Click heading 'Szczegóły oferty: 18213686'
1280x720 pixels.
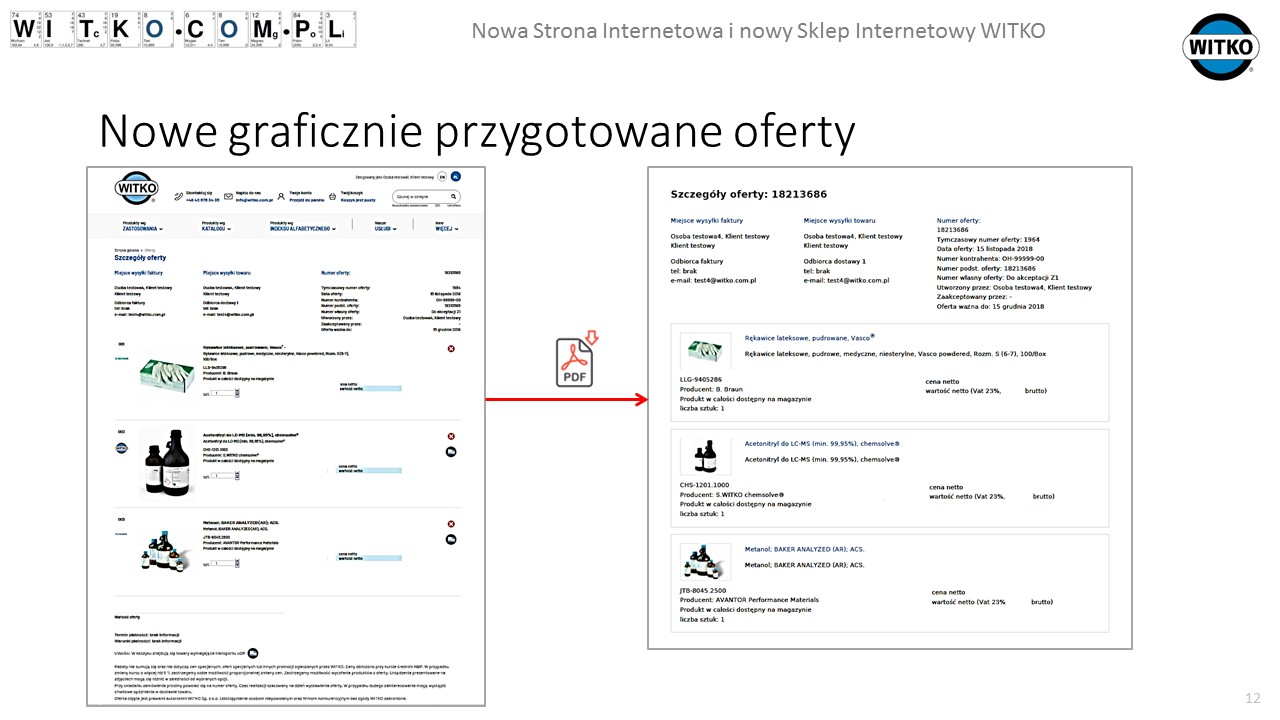tap(749, 193)
